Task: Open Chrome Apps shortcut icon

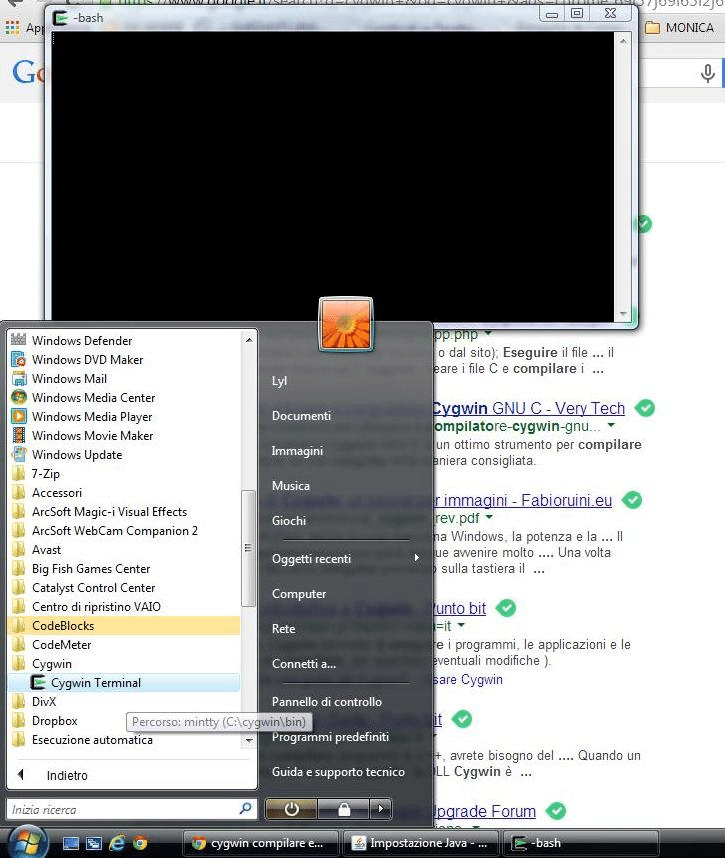Action: pyautogui.click(x=13, y=27)
